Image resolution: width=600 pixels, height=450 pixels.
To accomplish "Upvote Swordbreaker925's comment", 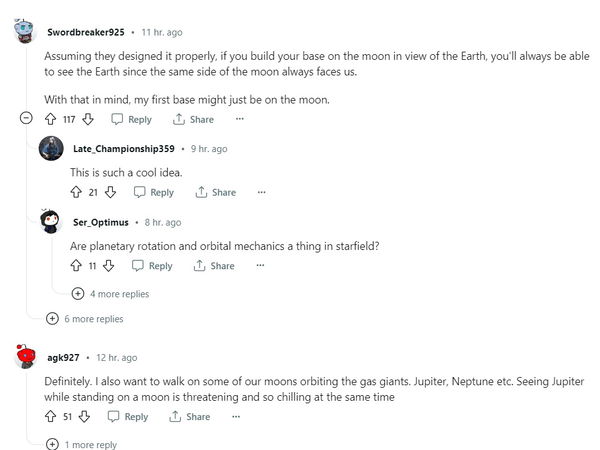I will [51, 119].
